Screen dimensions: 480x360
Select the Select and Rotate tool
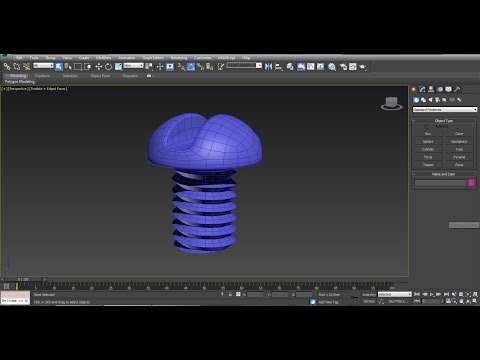[108, 67]
